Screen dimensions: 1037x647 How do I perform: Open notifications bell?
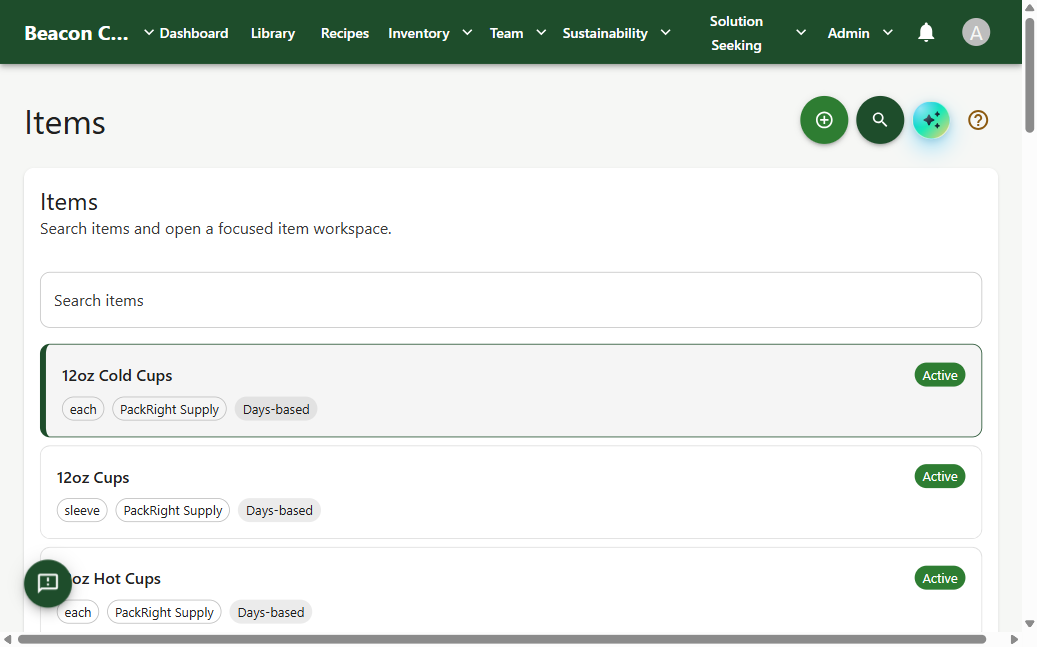[926, 32]
